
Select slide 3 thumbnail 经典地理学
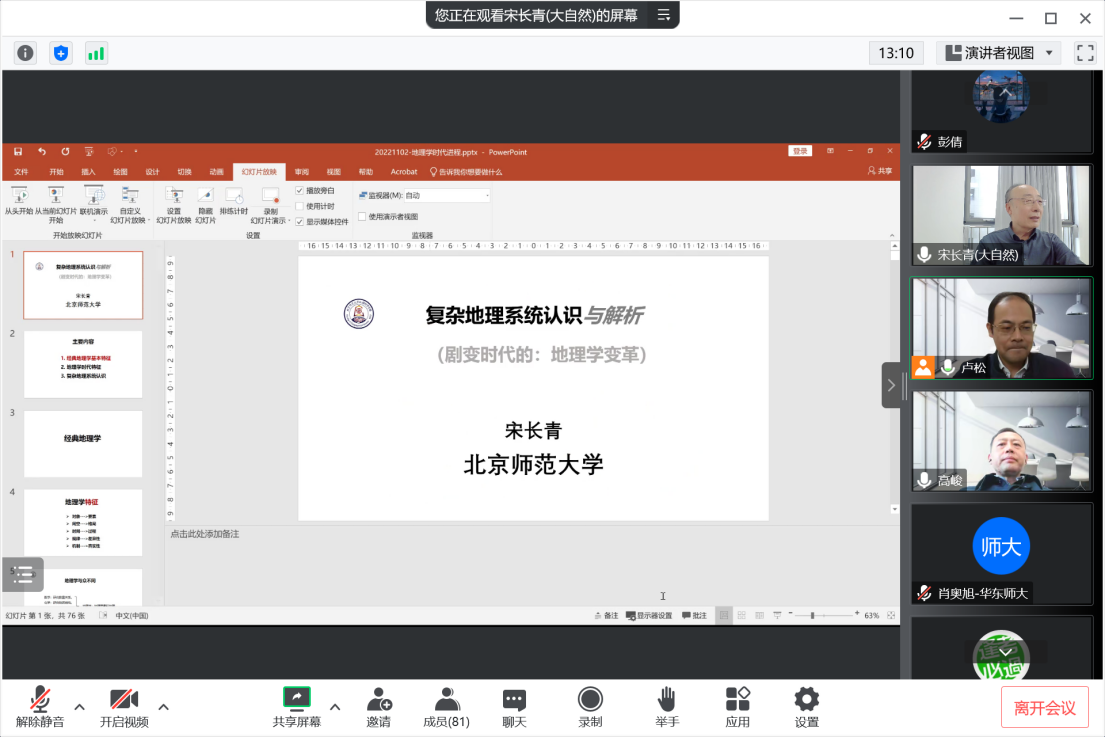point(83,444)
